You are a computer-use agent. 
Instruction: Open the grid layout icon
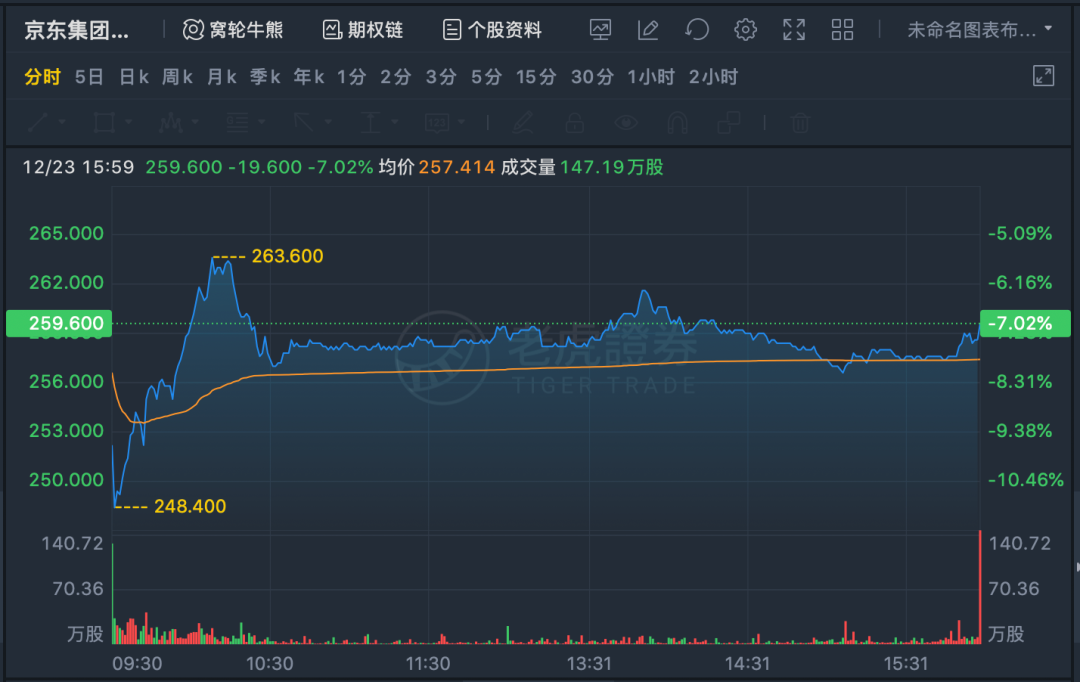(842, 29)
